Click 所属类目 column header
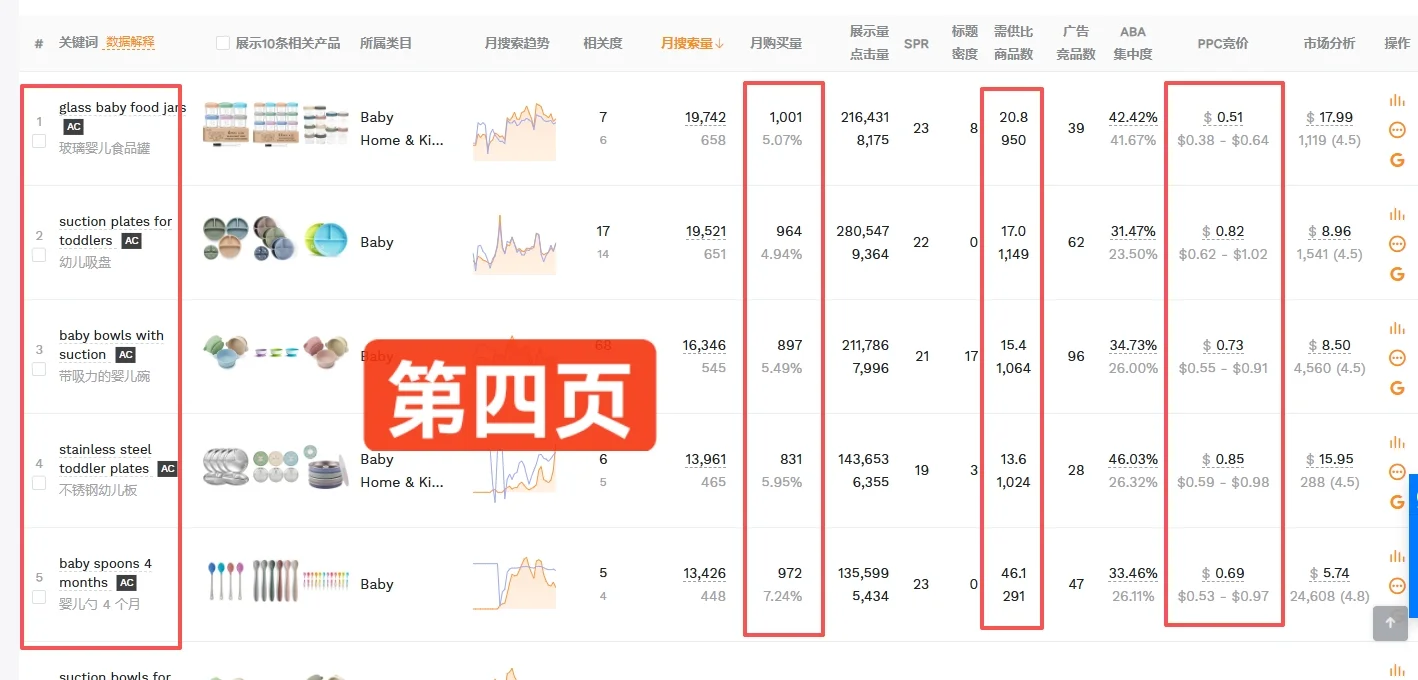The width and height of the screenshot is (1418, 680). pos(386,43)
